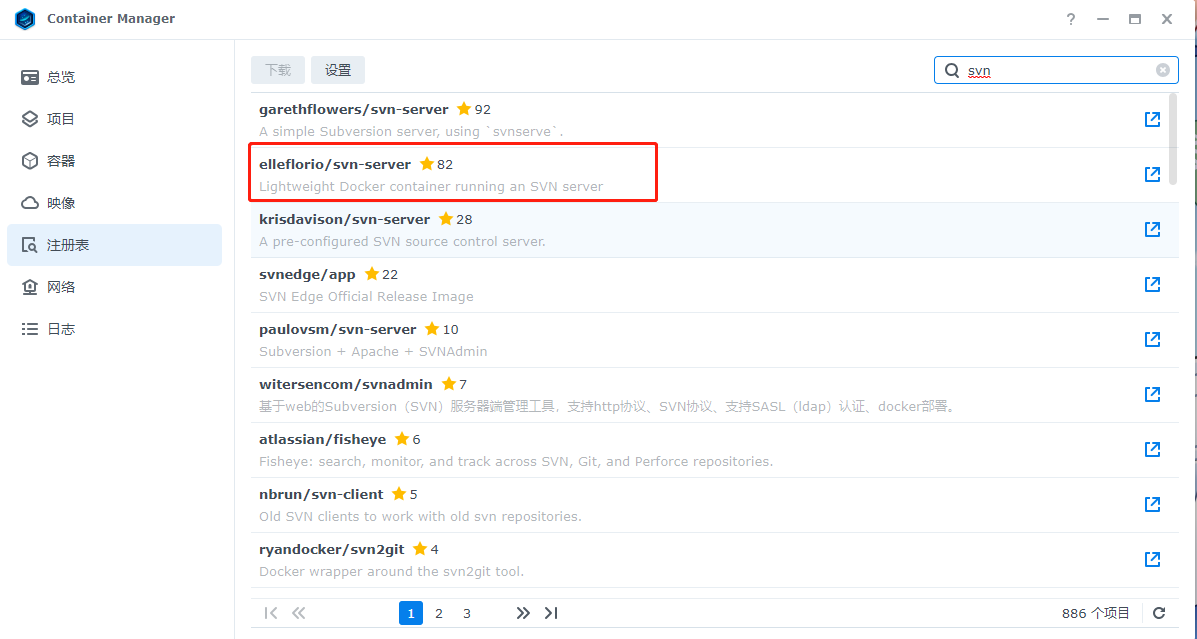Go to results page 2
Screen dimensions: 1197x639
pyautogui.click(x=439, y=613)
